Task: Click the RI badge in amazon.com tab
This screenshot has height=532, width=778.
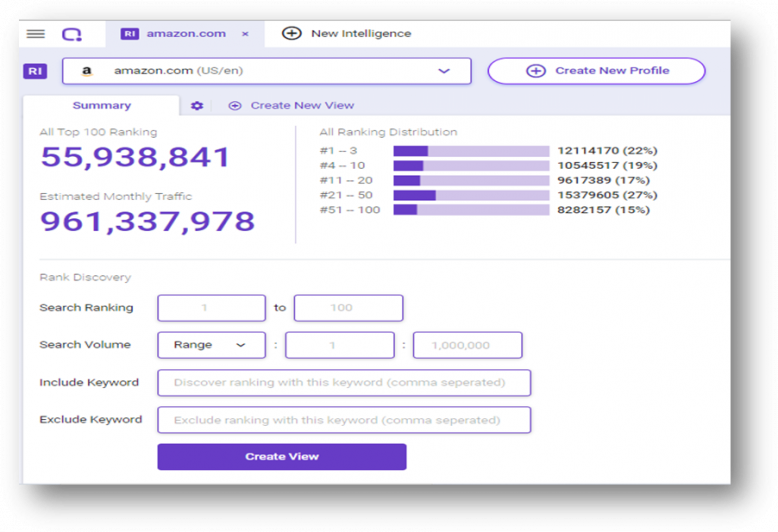Action: (130, 34)
